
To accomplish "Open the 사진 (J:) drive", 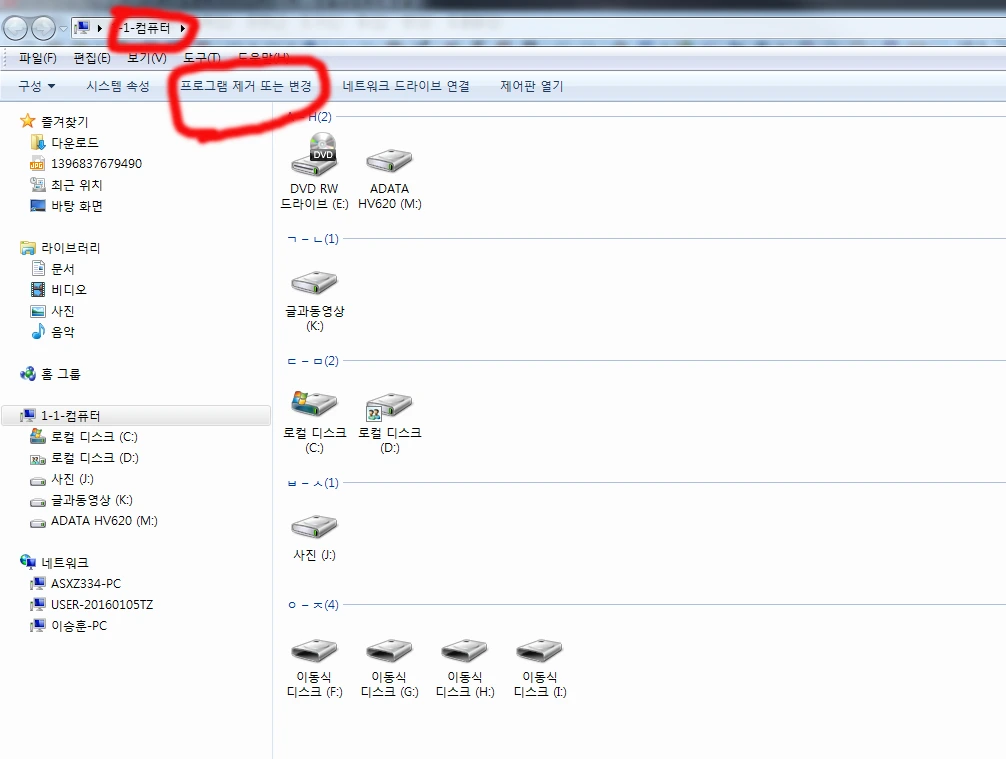I will coord(314,528).
